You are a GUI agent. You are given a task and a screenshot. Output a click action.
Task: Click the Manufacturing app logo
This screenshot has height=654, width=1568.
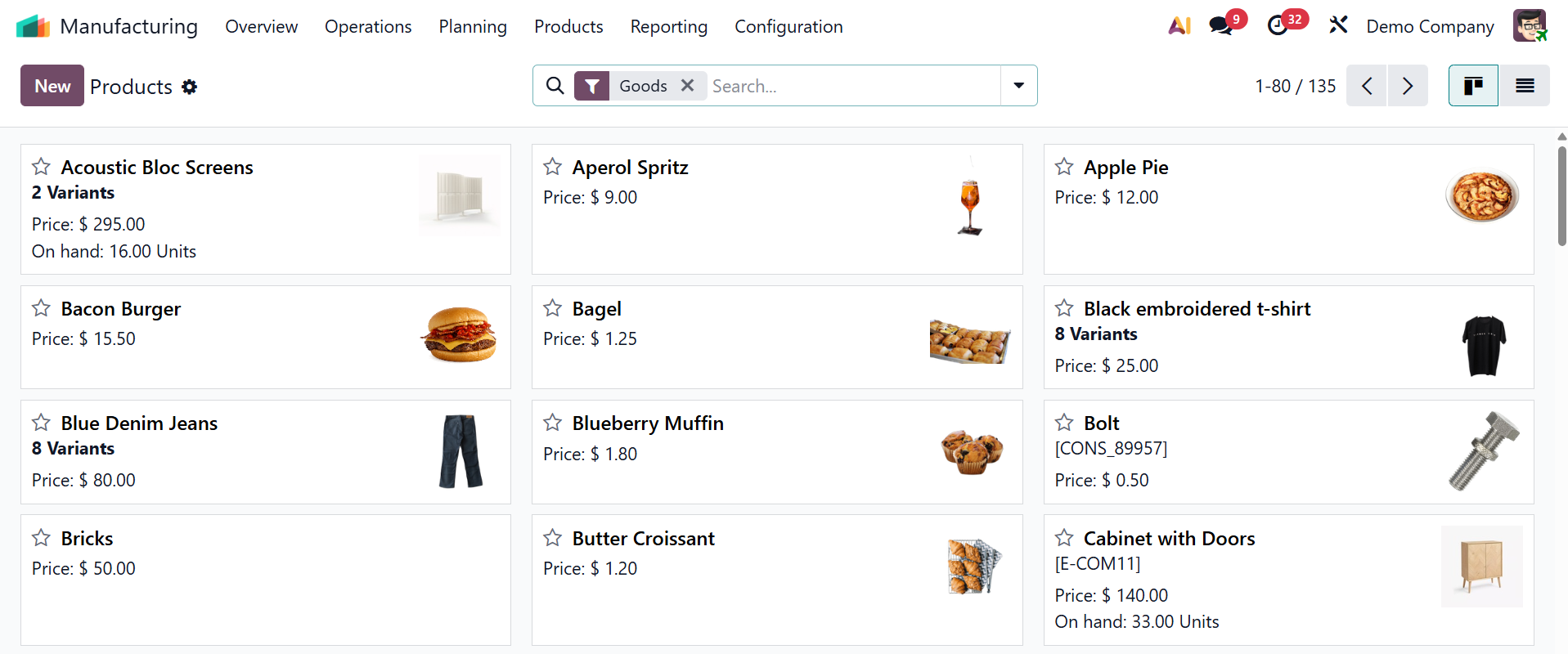click(x=33, y=26)
